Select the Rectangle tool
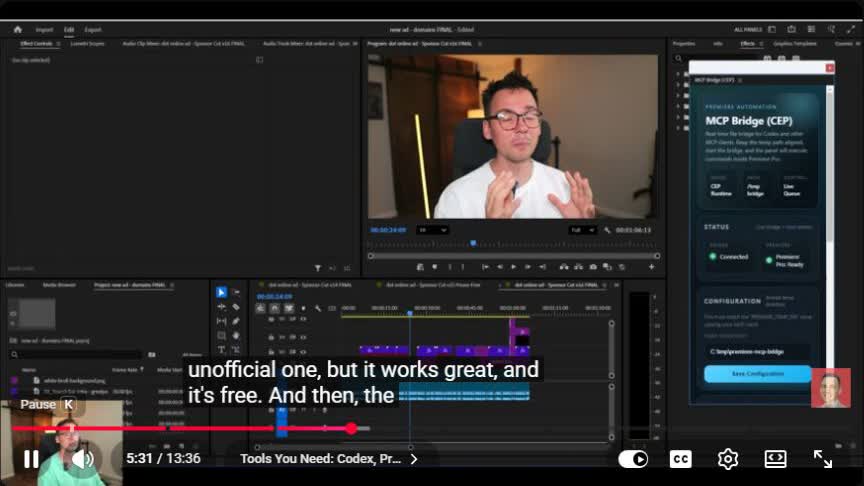The width and height of the screenshot is (864, 486). (x=221, y=335)
